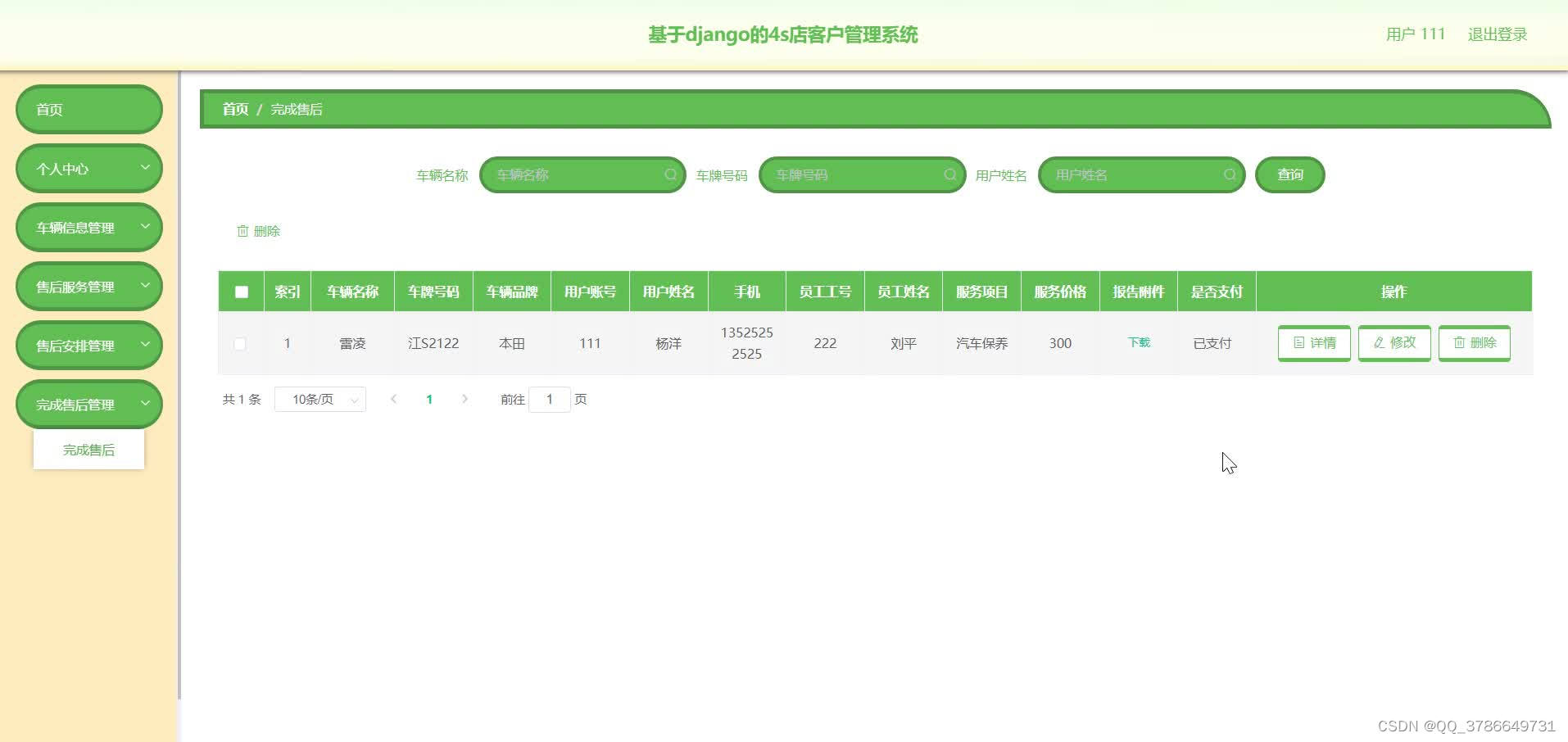Open 首页 in sidebar
This screenshot has width=1568, height=742.
tap(88, 110)
